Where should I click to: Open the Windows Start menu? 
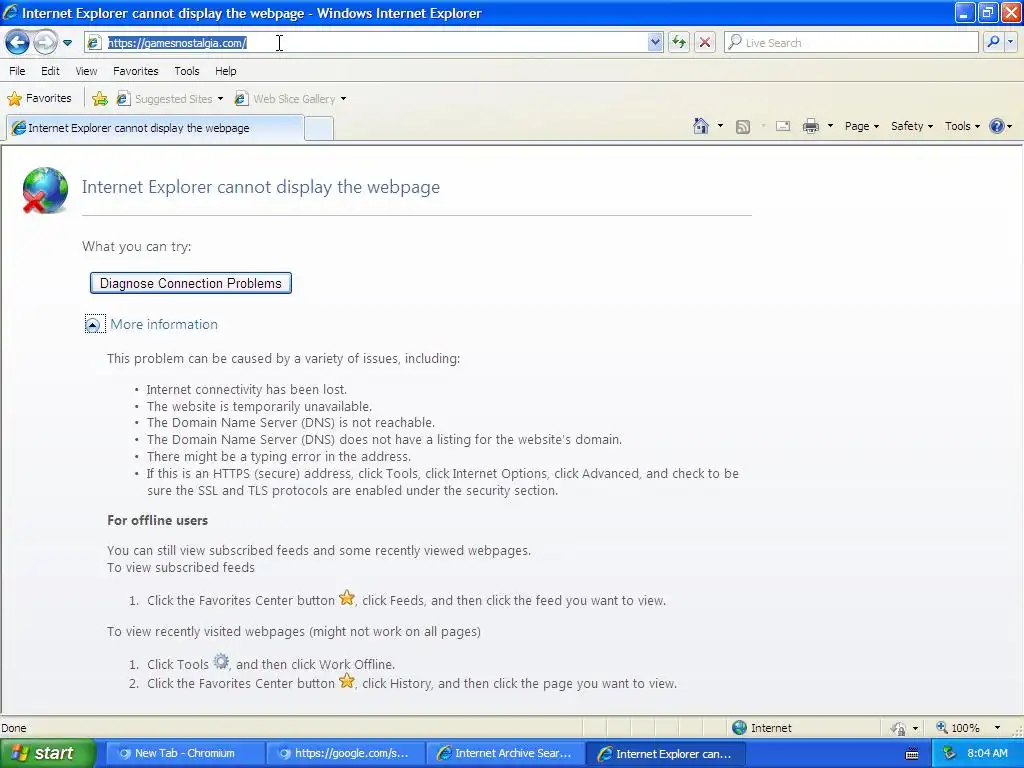click(46, 753)
